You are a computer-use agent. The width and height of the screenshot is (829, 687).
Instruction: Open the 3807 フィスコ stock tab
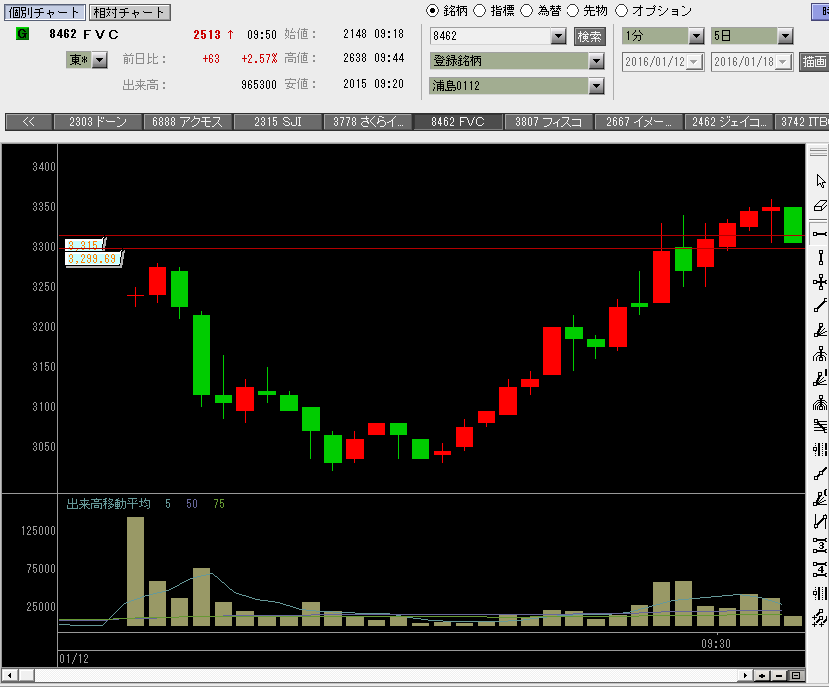click(548, 122)
